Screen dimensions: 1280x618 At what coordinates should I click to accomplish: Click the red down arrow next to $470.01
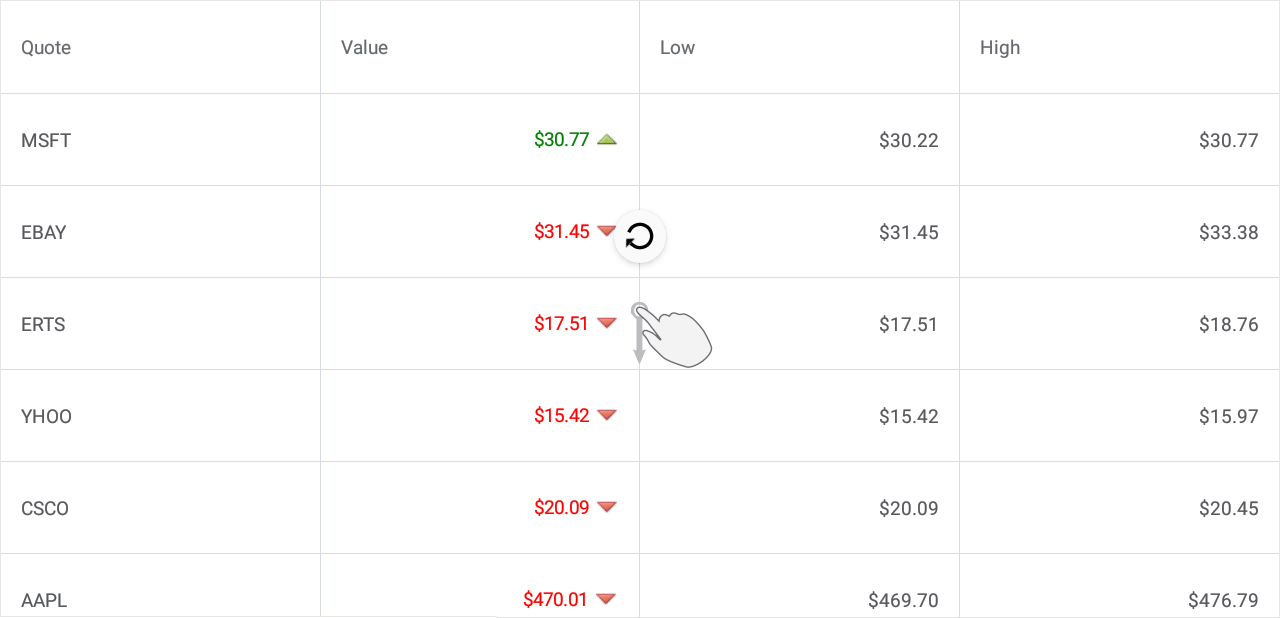pos(606,599)
